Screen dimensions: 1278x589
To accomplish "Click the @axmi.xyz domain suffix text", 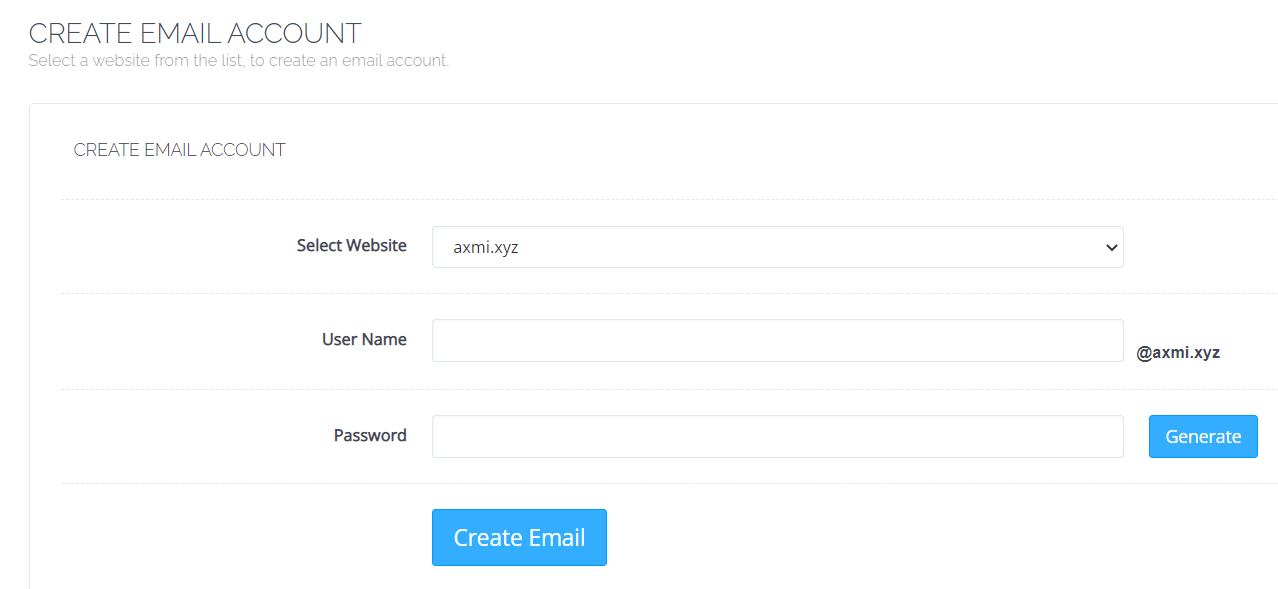I will pyautogui.click(x=1178, y=352).
